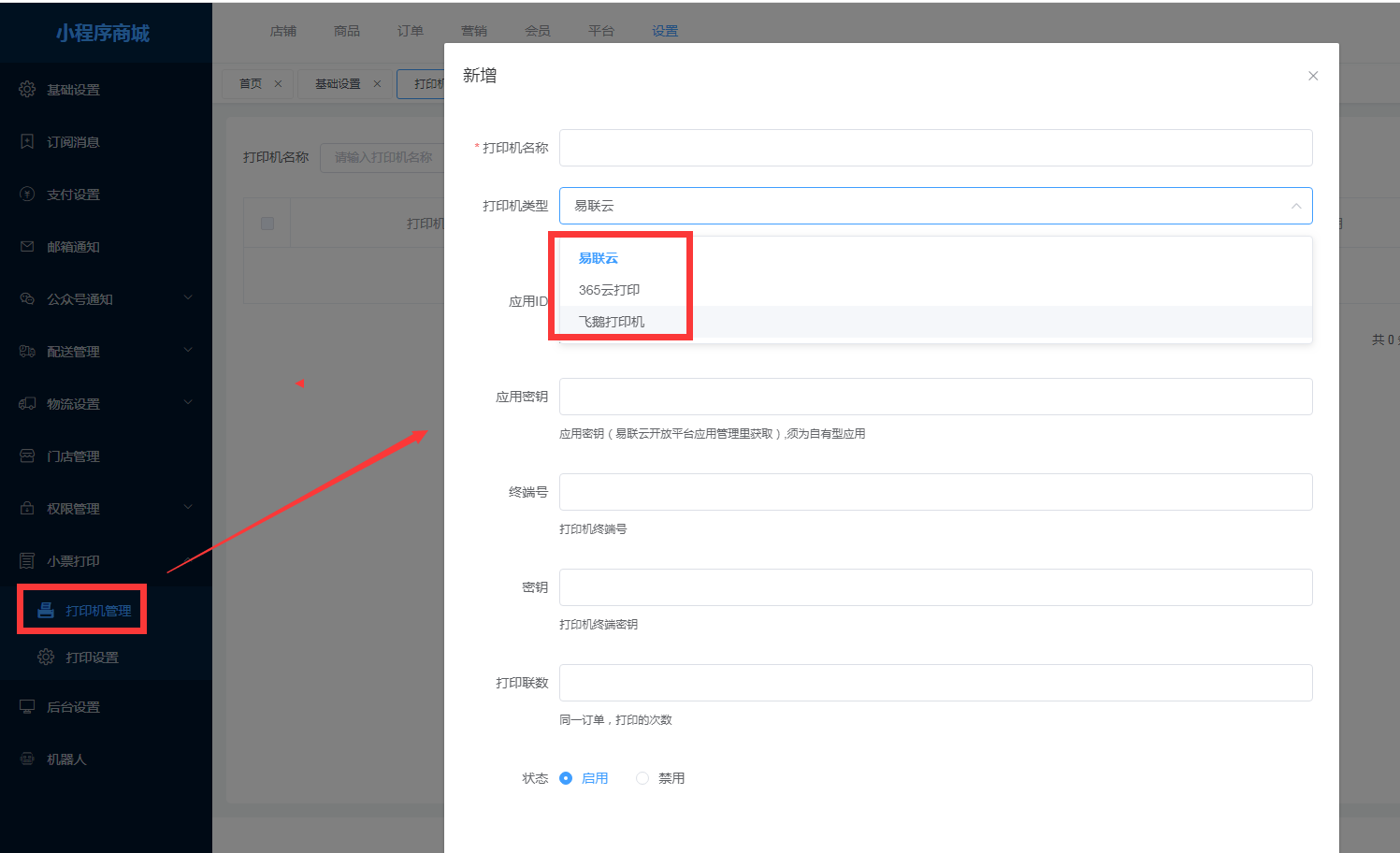The image size is (1400, 853).
Task: Click the 物流设置 delivery icon
Action: point(27,403)
